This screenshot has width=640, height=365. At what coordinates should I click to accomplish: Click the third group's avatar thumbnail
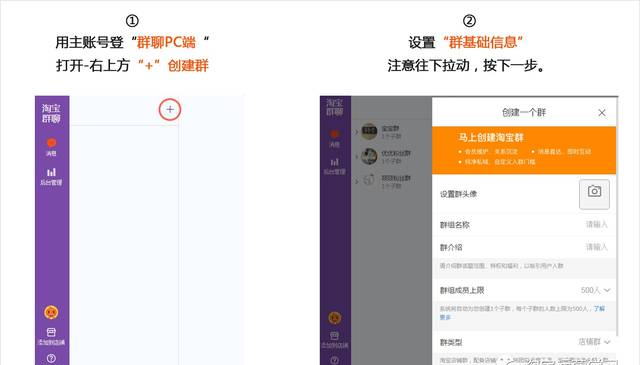coord(369,180)
